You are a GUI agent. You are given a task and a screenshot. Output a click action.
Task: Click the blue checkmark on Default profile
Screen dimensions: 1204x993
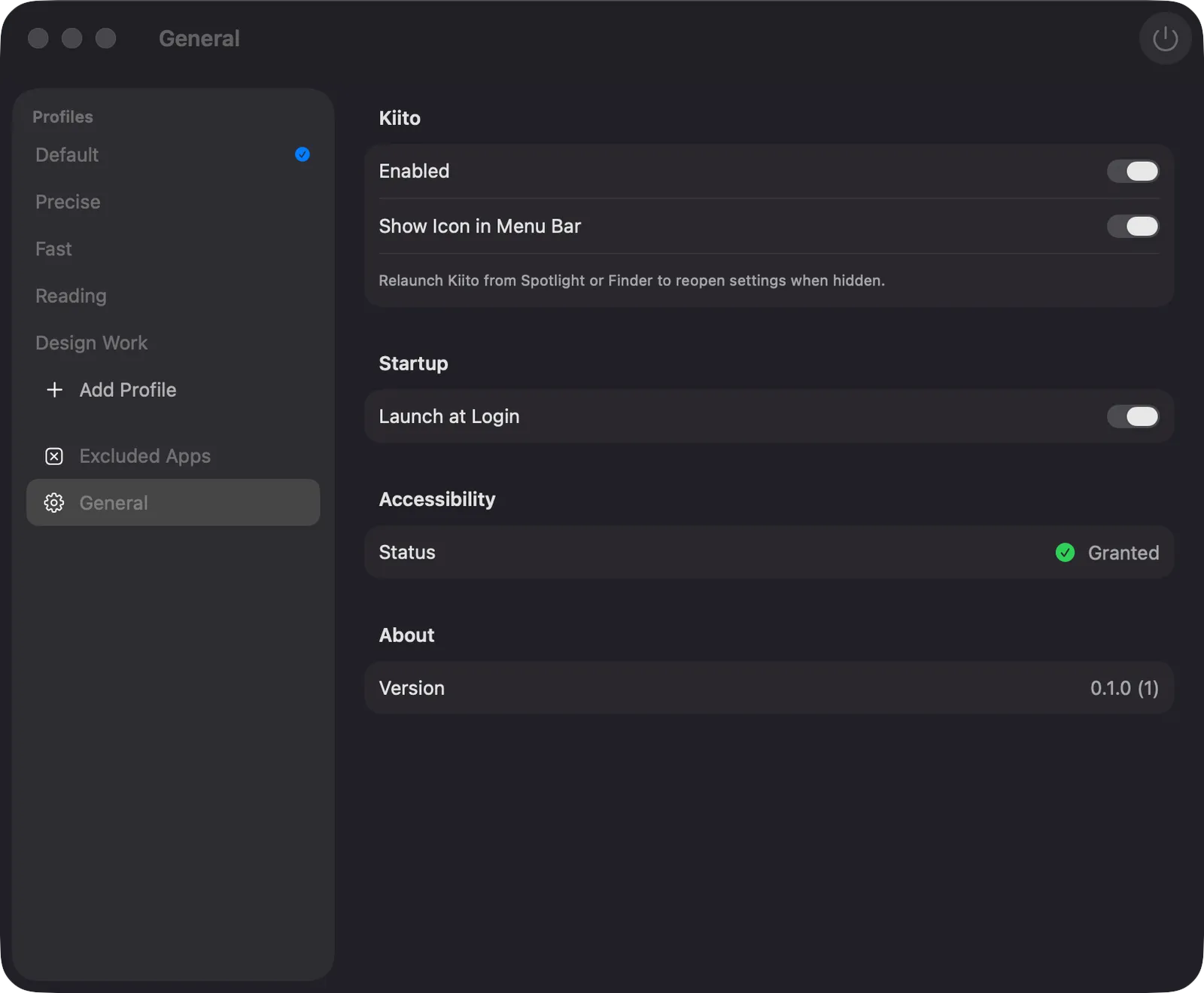(x=303, y=154)
